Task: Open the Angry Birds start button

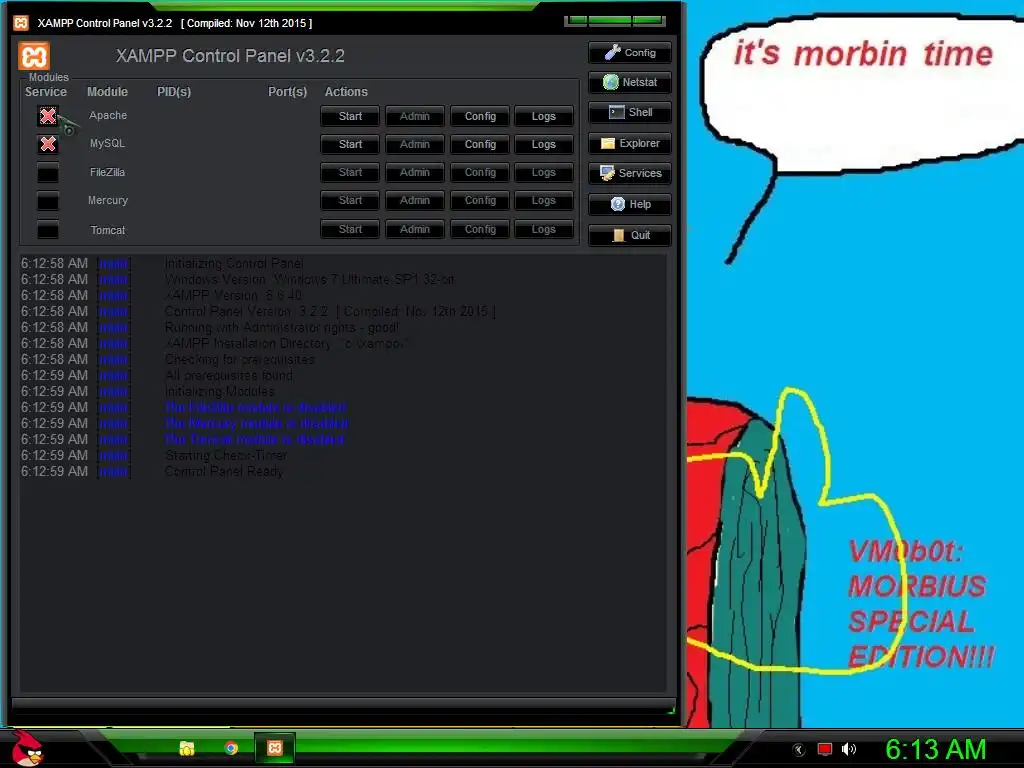Action: pos(27,748)
